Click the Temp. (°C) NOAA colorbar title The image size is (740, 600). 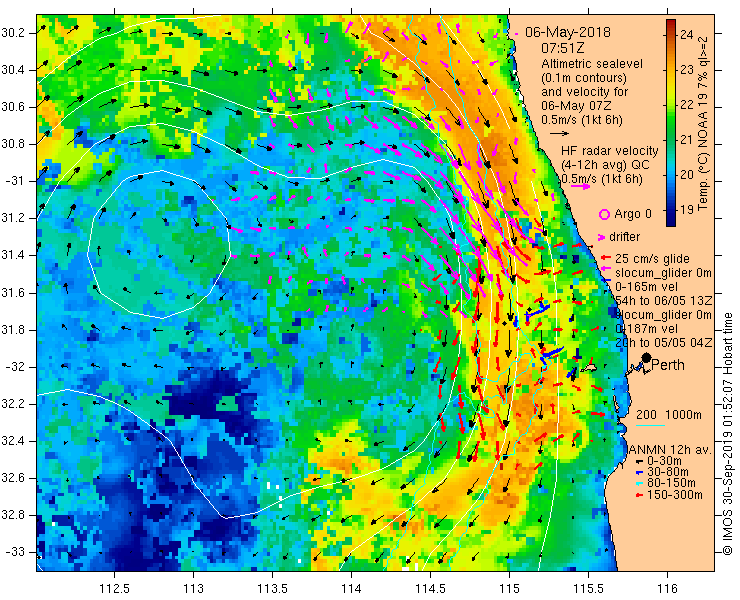pos(703,123)
